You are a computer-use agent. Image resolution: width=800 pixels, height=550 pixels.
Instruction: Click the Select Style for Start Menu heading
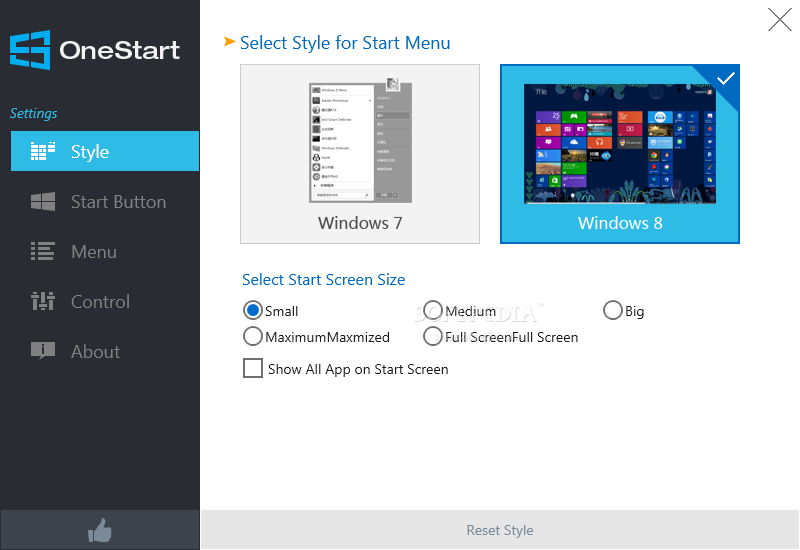tap(345, 43)
